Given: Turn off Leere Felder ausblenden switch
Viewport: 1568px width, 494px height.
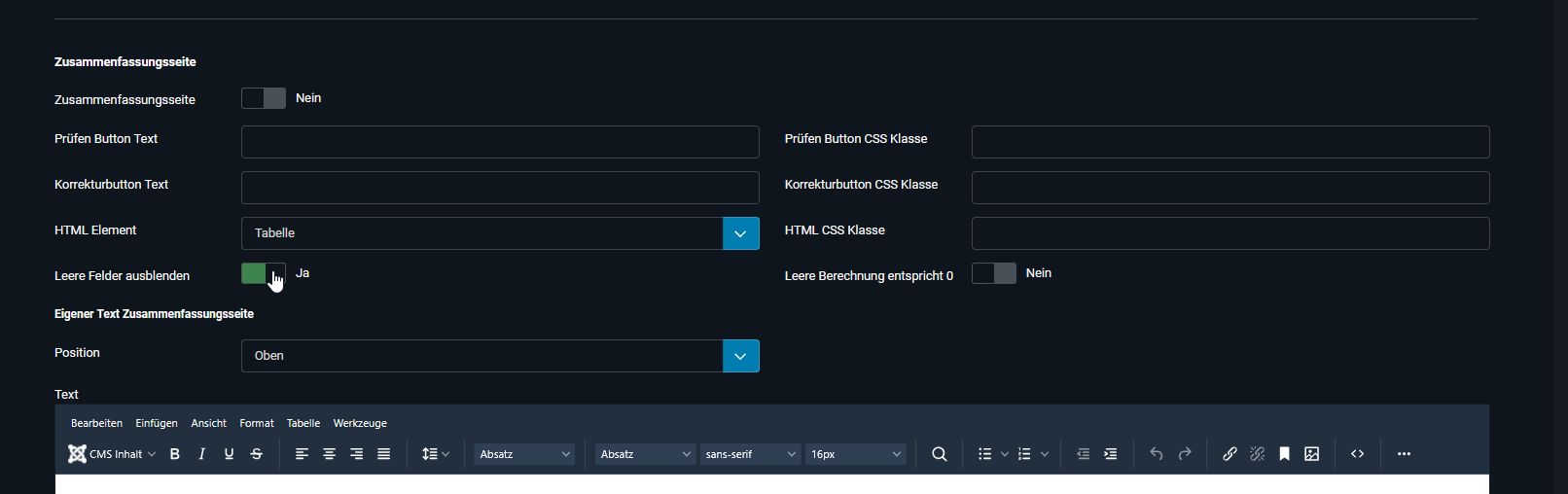Looking at the screenshot, I should click(x=263, y=273).
